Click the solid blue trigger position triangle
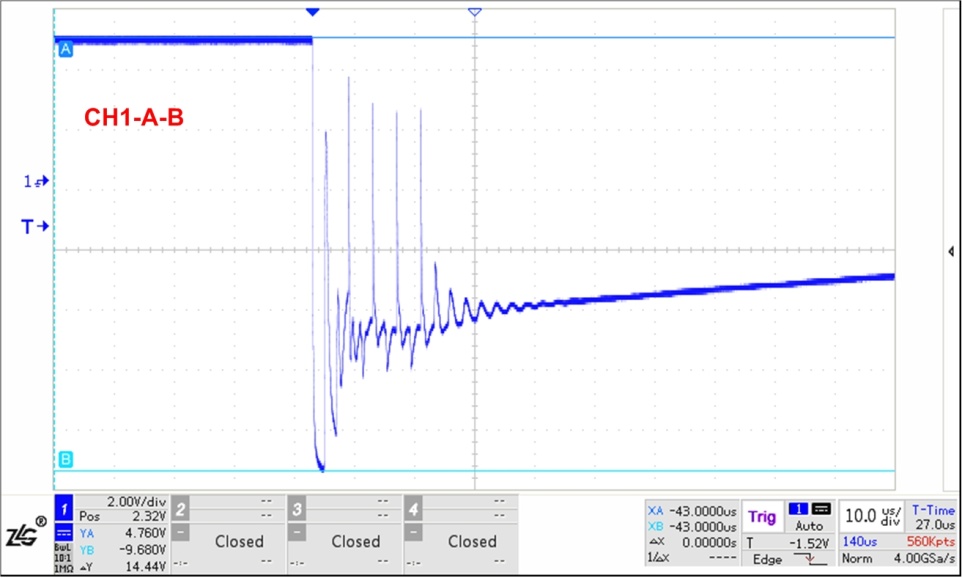 tap(312, 11)
